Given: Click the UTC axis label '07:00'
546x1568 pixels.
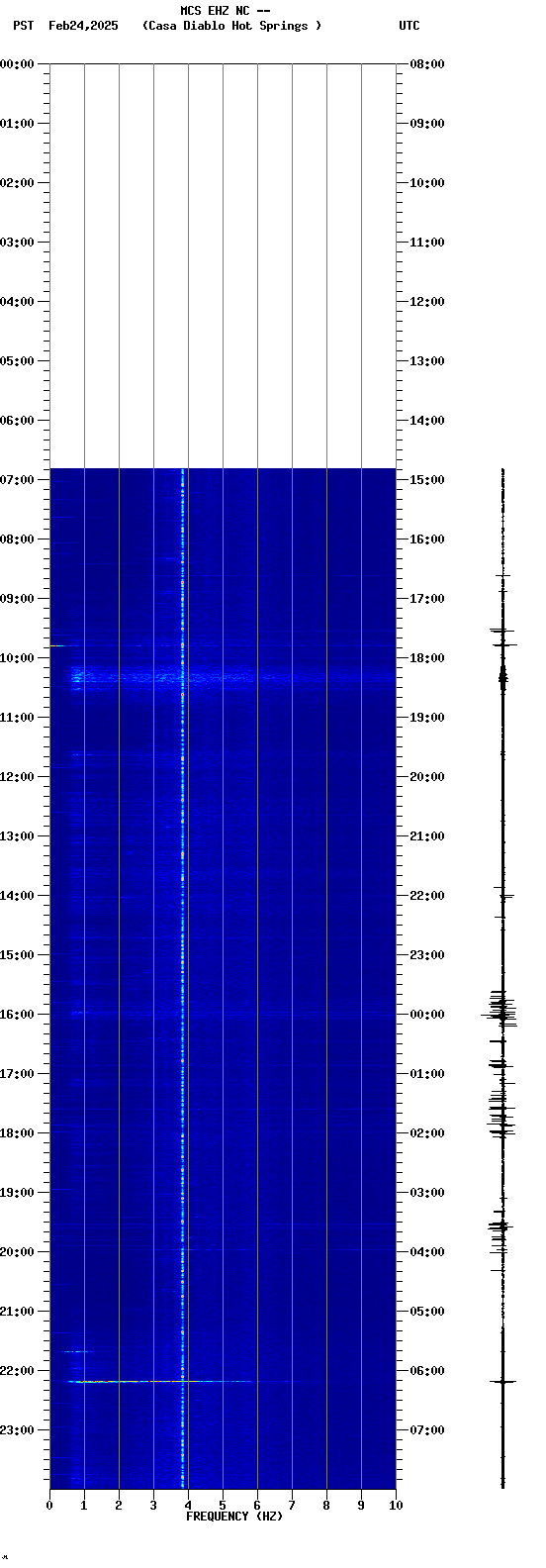Looking at the screenshot, I should [427, 1430].
